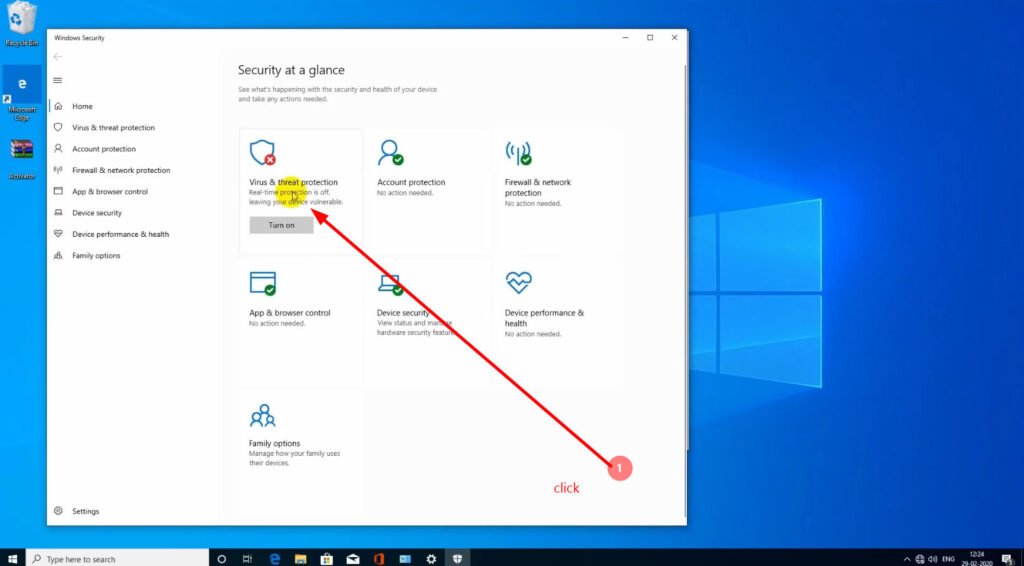Click the Windows Start button
1024x566 pixels.
coord(12,559)
